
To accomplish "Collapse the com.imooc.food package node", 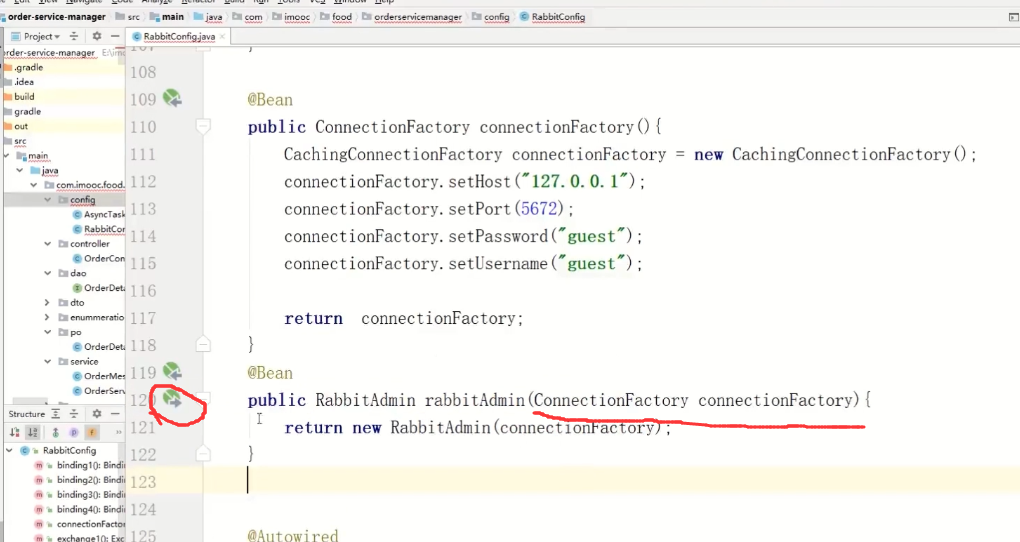I will click(34, 185).
